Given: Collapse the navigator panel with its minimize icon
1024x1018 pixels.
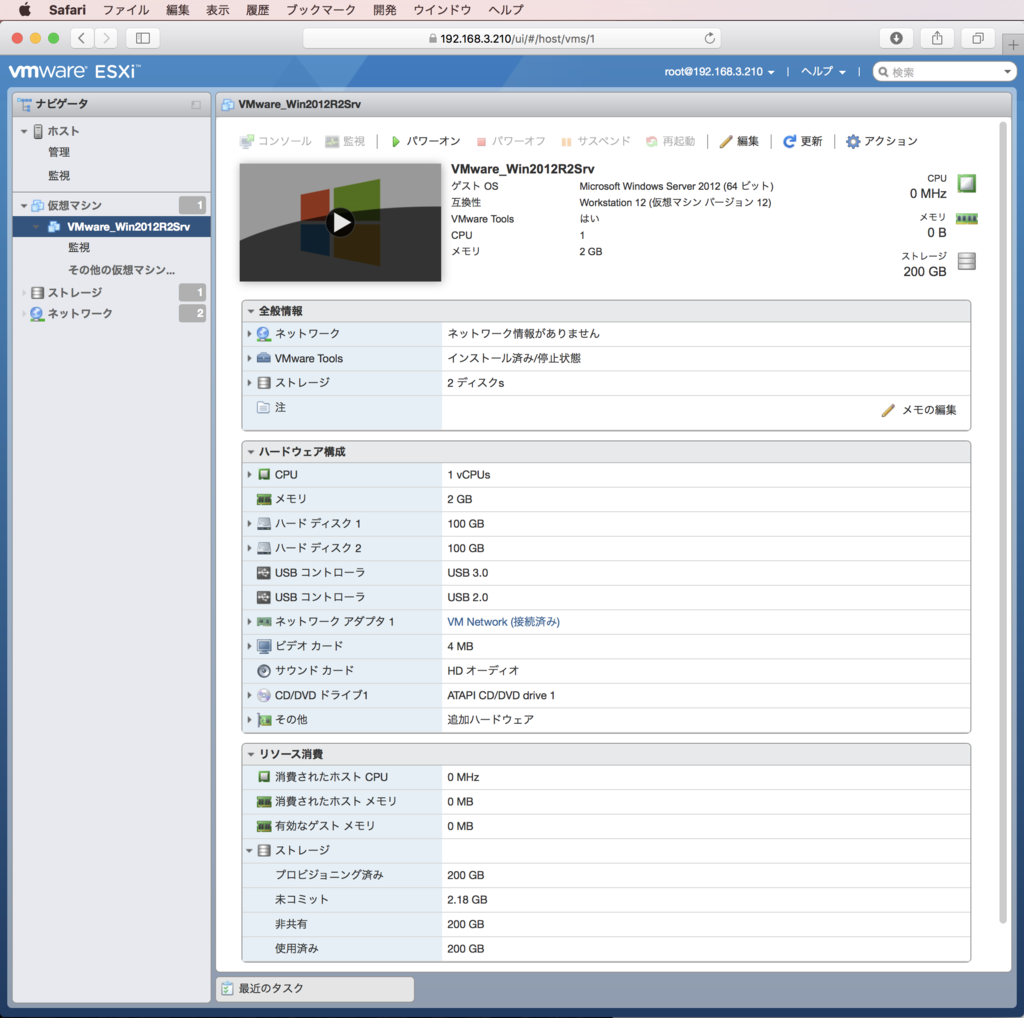Looking at the screenshot, I should 196,104.
